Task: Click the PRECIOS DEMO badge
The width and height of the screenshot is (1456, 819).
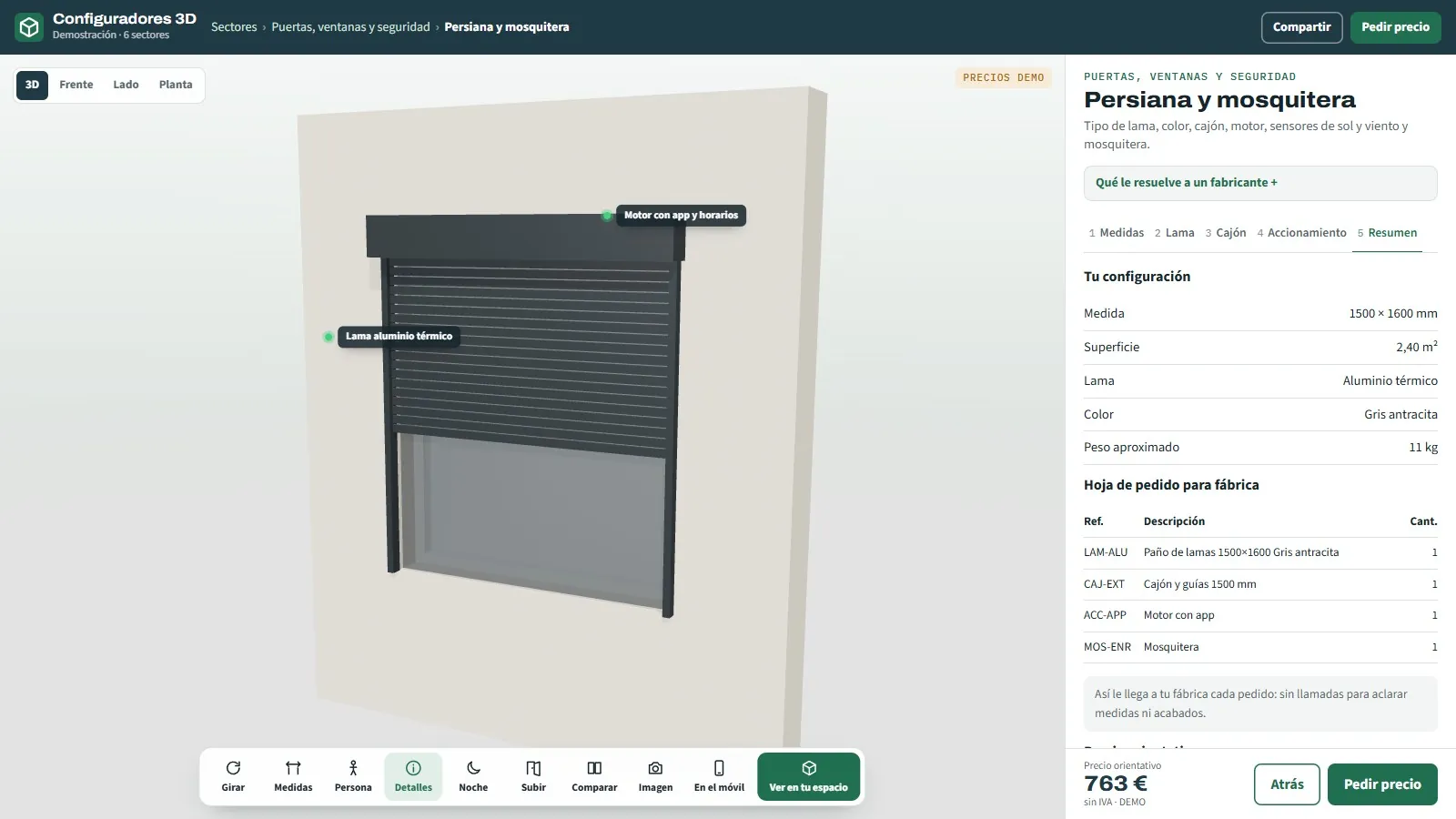Action: [x=1004, y=78]
